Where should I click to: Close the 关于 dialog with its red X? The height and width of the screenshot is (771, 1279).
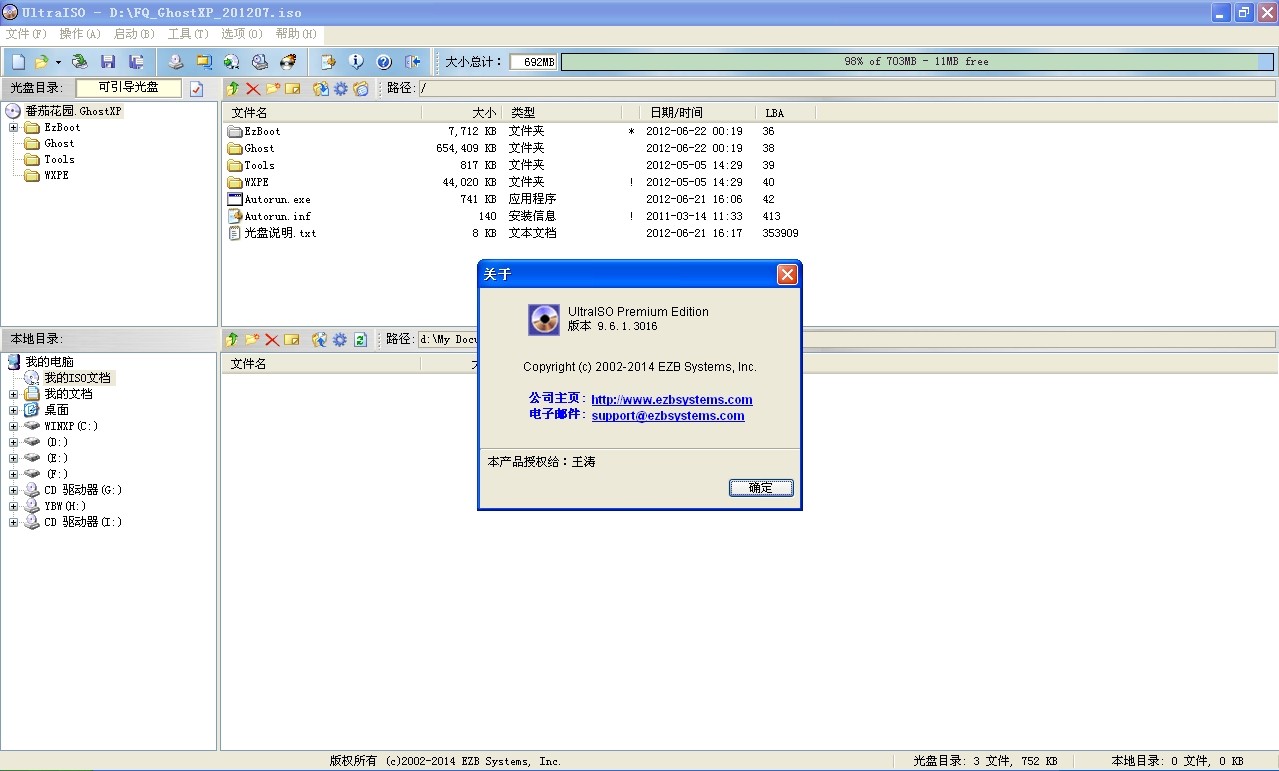click(787, 274)
